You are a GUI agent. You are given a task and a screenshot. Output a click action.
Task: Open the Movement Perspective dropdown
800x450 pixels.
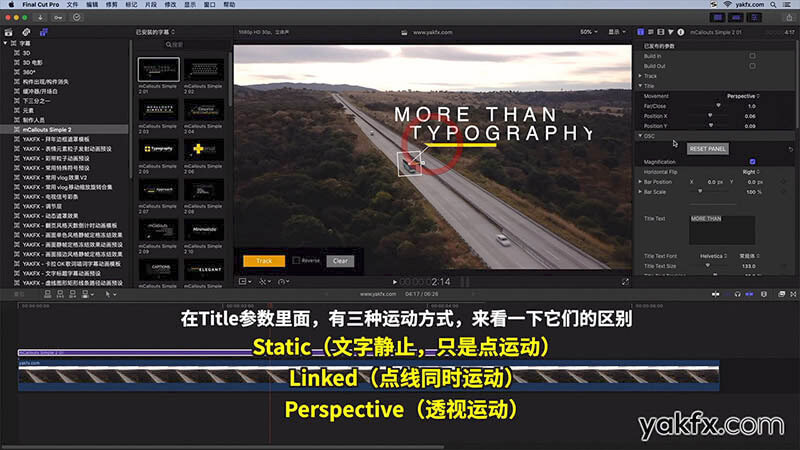point(743,96)
